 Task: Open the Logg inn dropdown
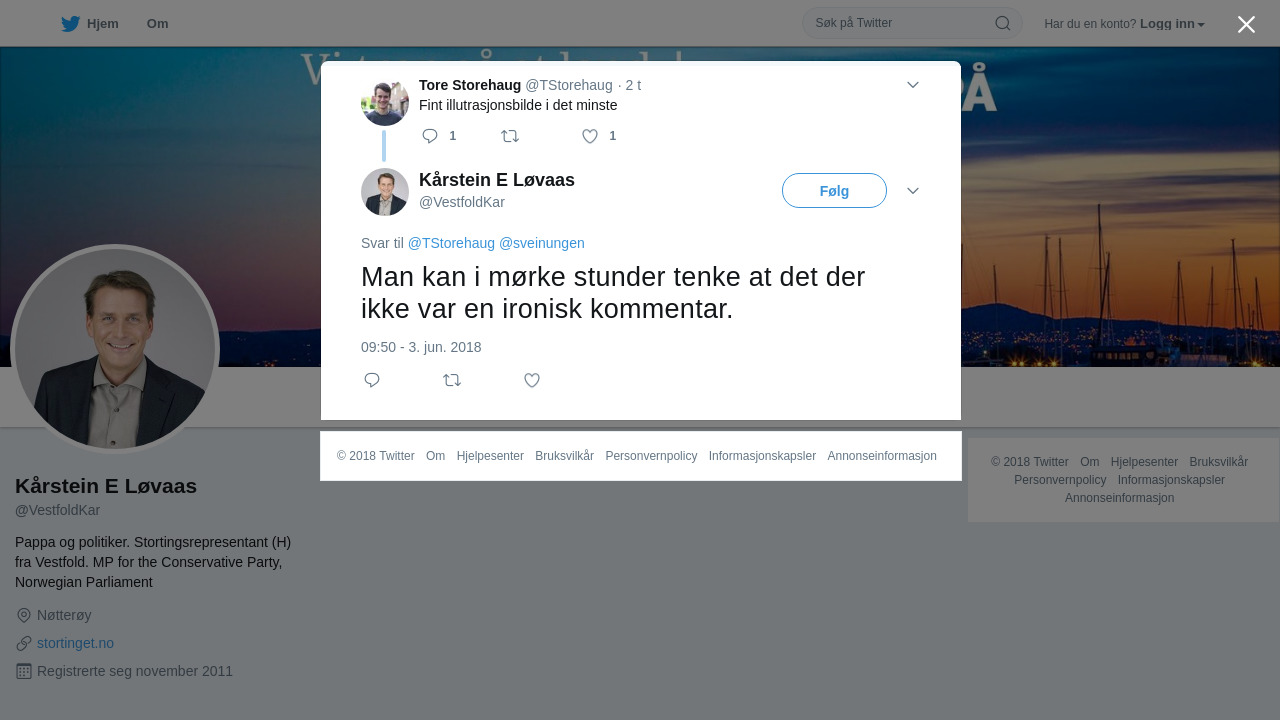(x=1172, y=24)
